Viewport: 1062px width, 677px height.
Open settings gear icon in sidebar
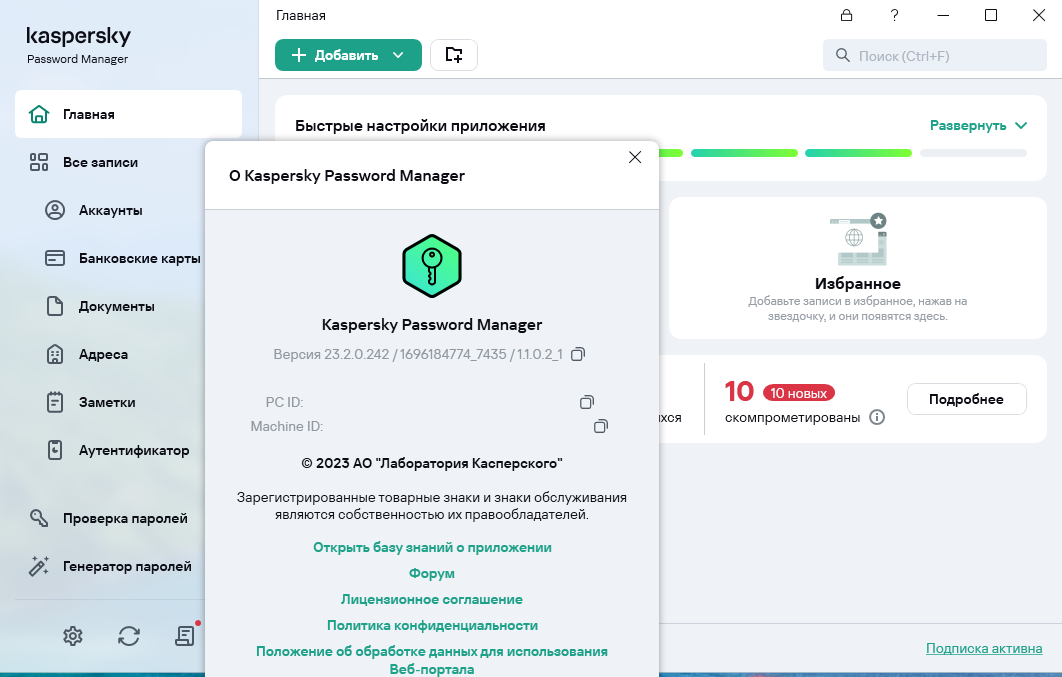click(72, 635)
